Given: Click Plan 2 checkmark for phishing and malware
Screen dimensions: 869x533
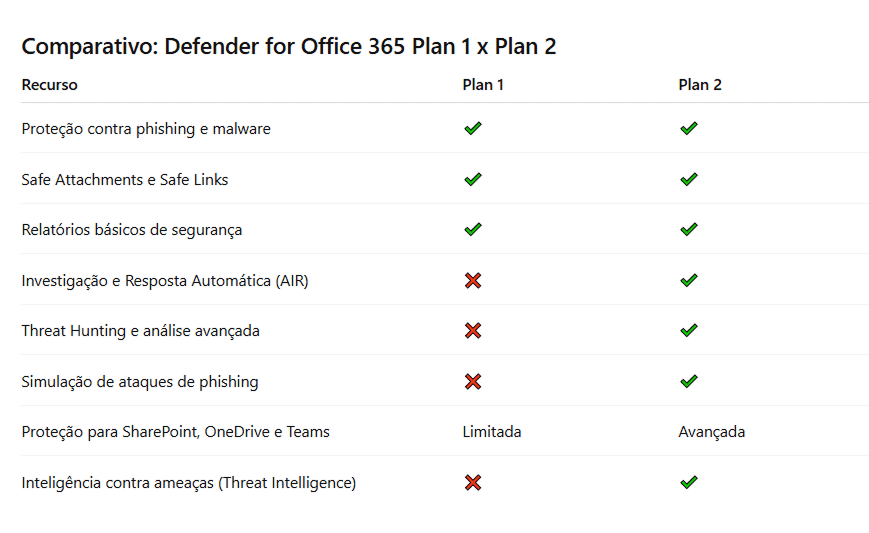Looking at the screenshot, I should 688,129.
